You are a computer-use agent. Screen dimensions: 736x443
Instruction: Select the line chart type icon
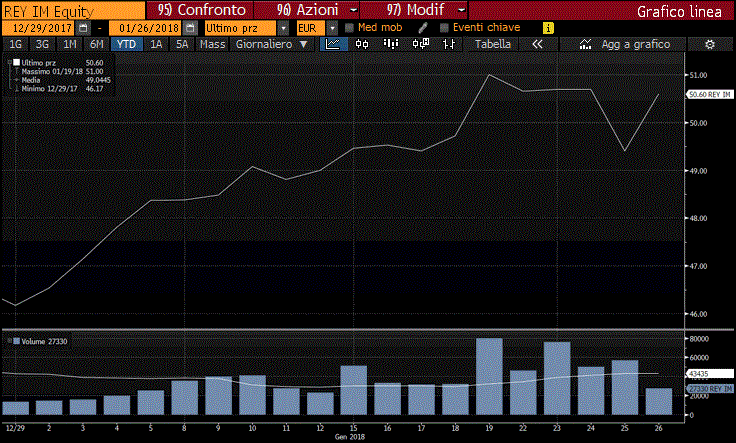point(331,45)
